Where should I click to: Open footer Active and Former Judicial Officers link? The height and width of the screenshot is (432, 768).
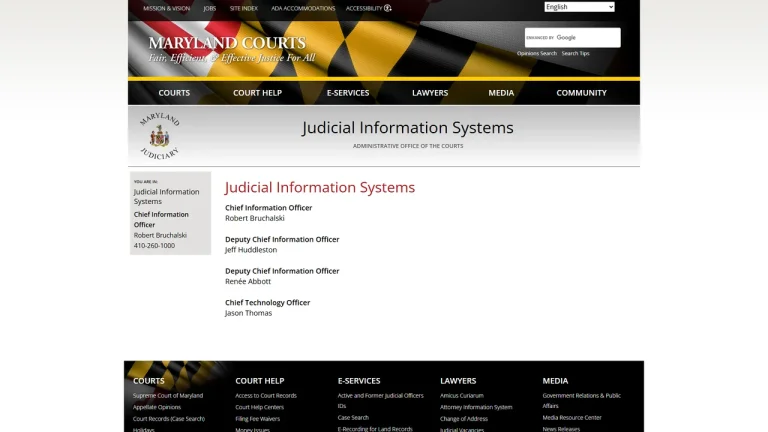pyautogui.click(x=380, y=400)
